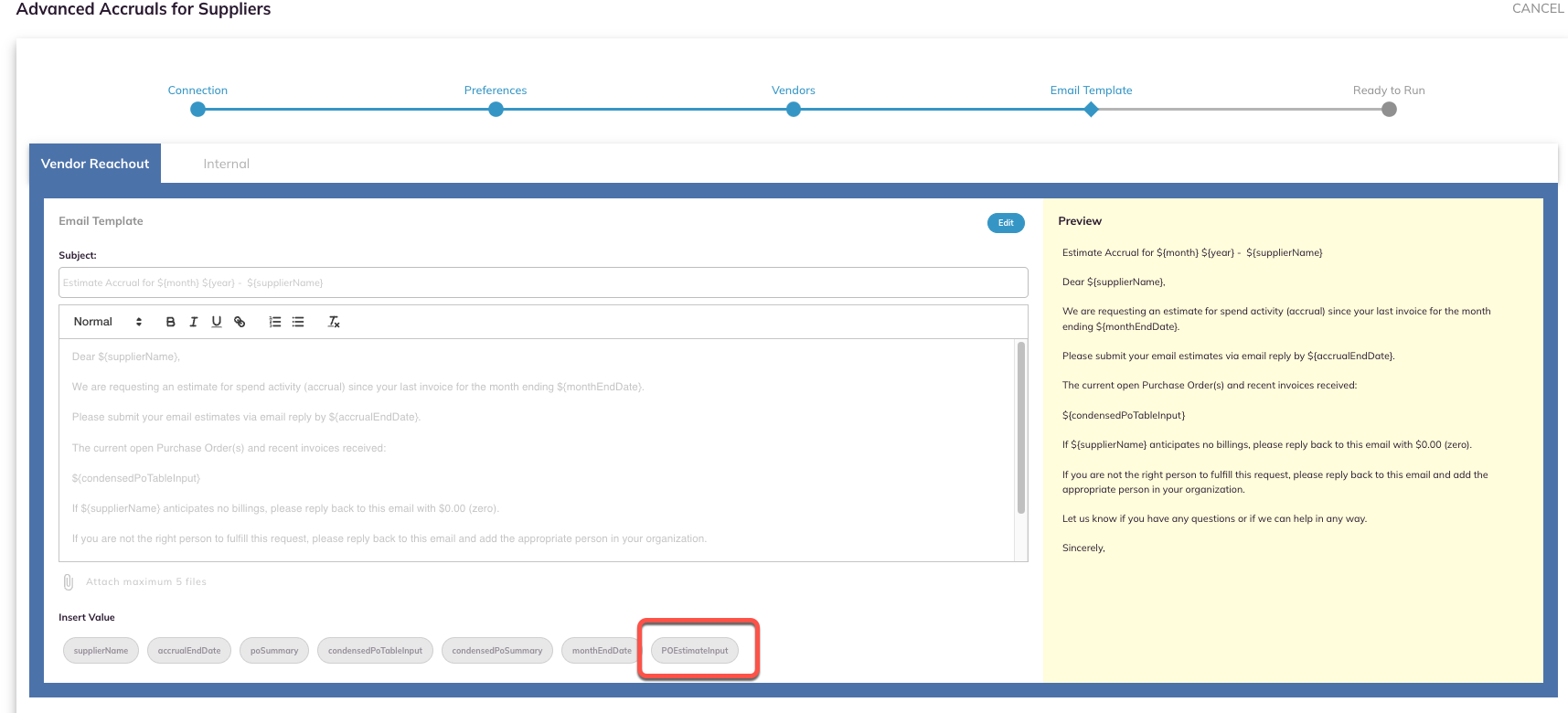Clear text formatting icon
The width and height of the screenshot is (1568, 713).
[x=334, y=322]
